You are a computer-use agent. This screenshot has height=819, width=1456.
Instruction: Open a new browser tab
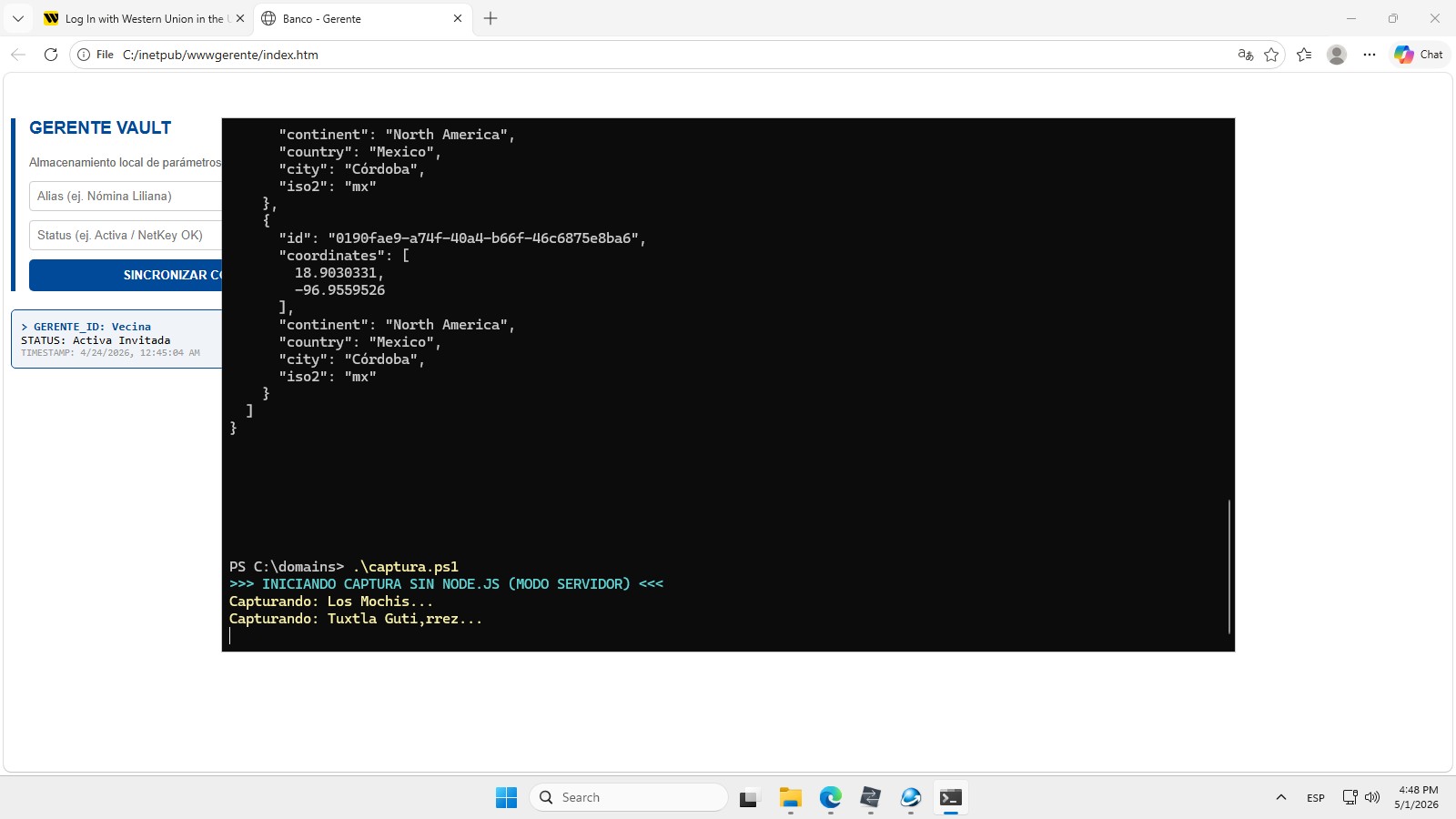click(490, 18)
